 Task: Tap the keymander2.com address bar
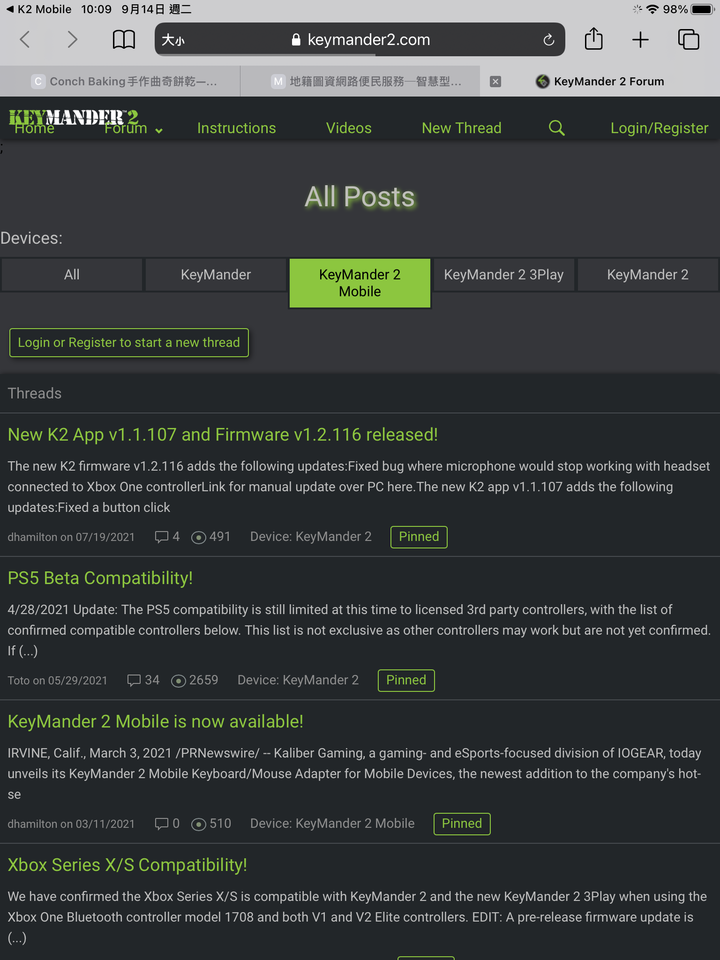[x=360, y=40]
